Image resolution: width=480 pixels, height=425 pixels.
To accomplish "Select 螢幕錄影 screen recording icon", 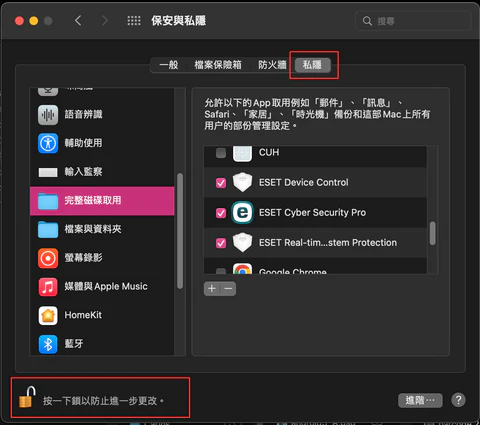I will tap(48, 258).
